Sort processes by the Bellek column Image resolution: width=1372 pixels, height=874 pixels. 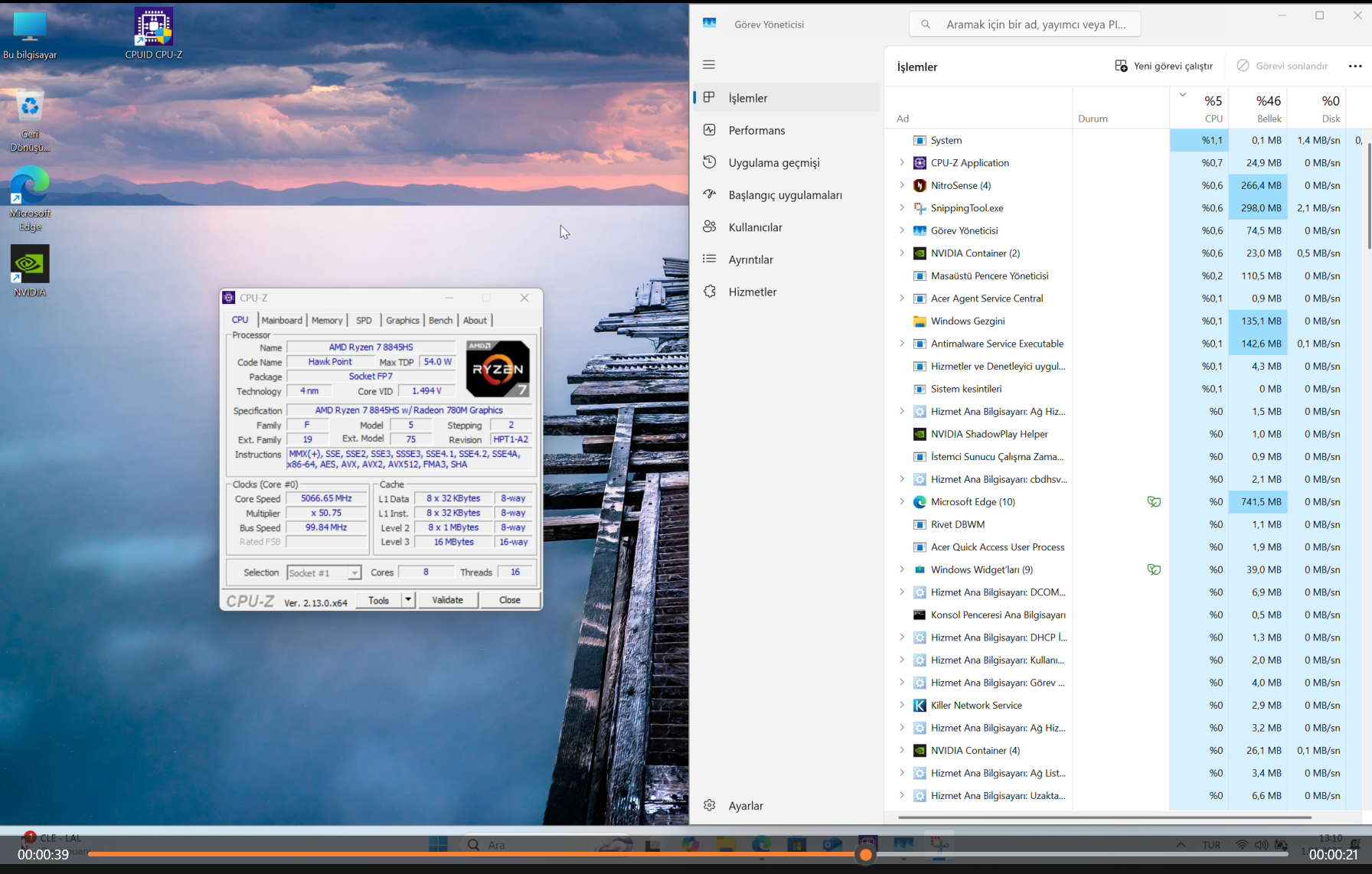pyautogui.click(x=1258, y=108)
